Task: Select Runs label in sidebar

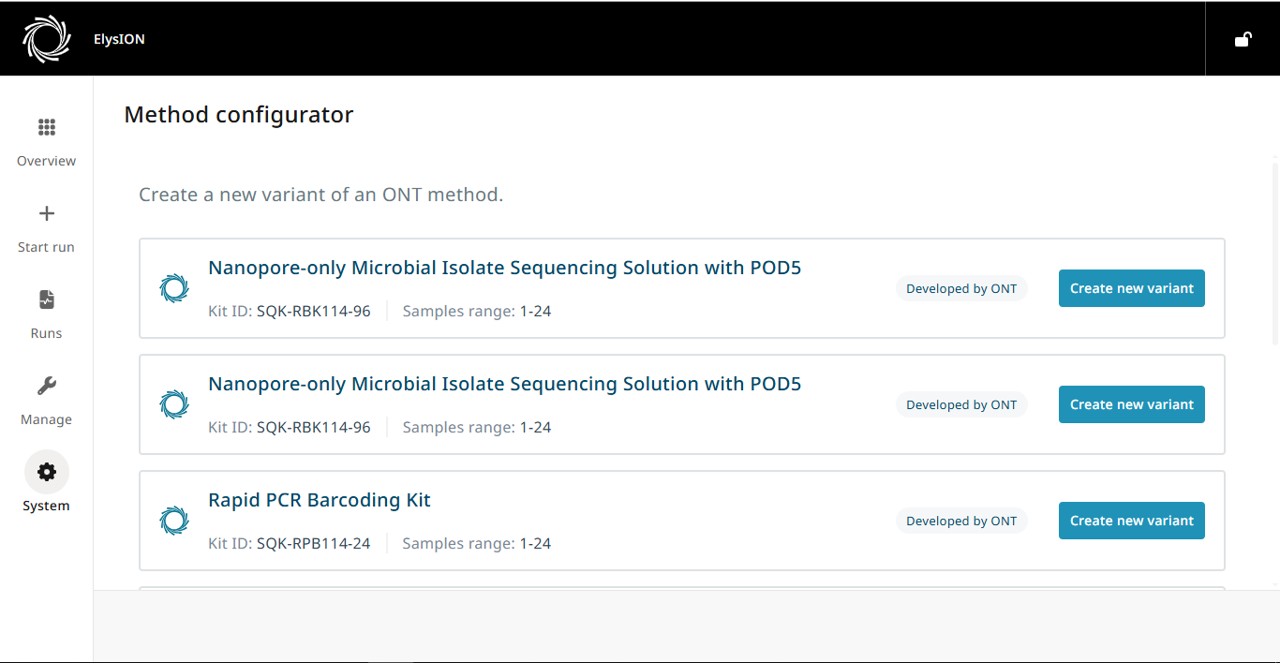Action: (x=47, y=333)
